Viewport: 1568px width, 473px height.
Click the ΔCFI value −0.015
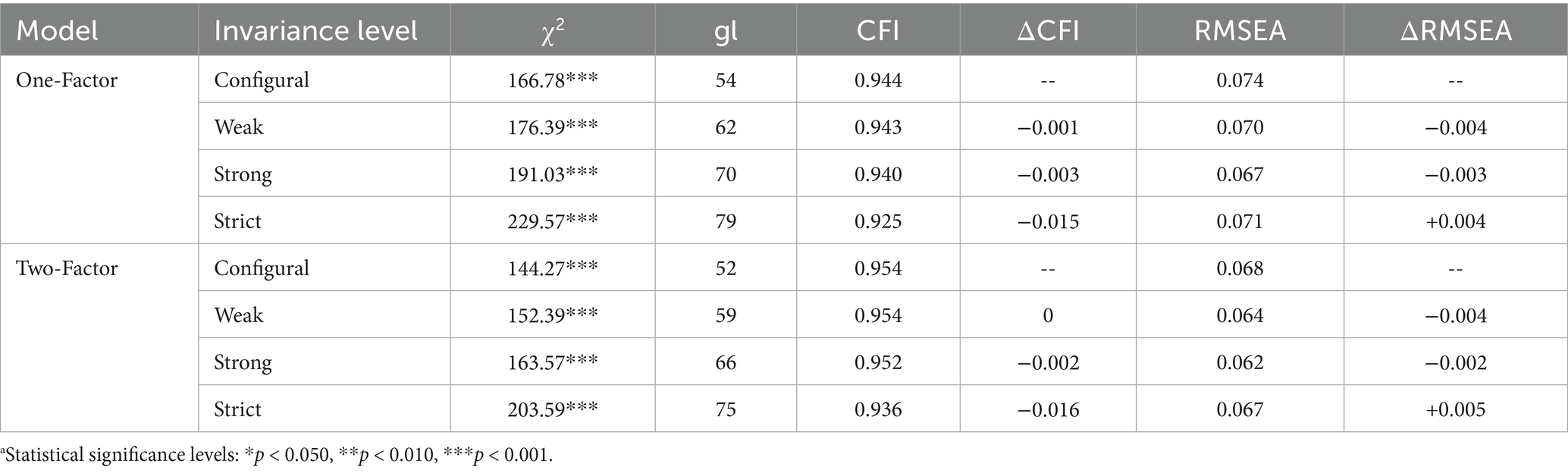(x=1048, y=221)
